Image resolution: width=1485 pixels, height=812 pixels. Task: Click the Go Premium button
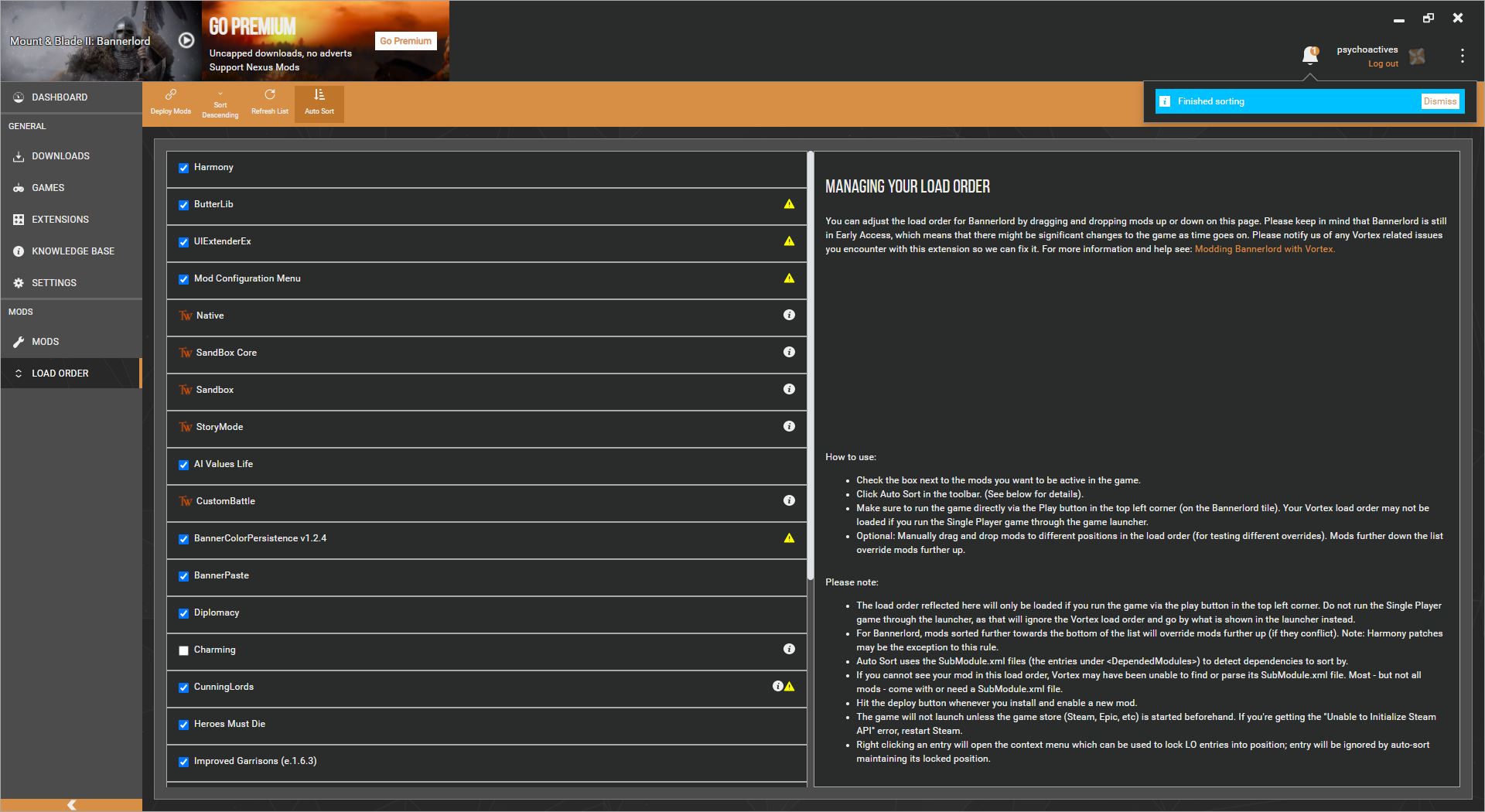tap(405, 41)
